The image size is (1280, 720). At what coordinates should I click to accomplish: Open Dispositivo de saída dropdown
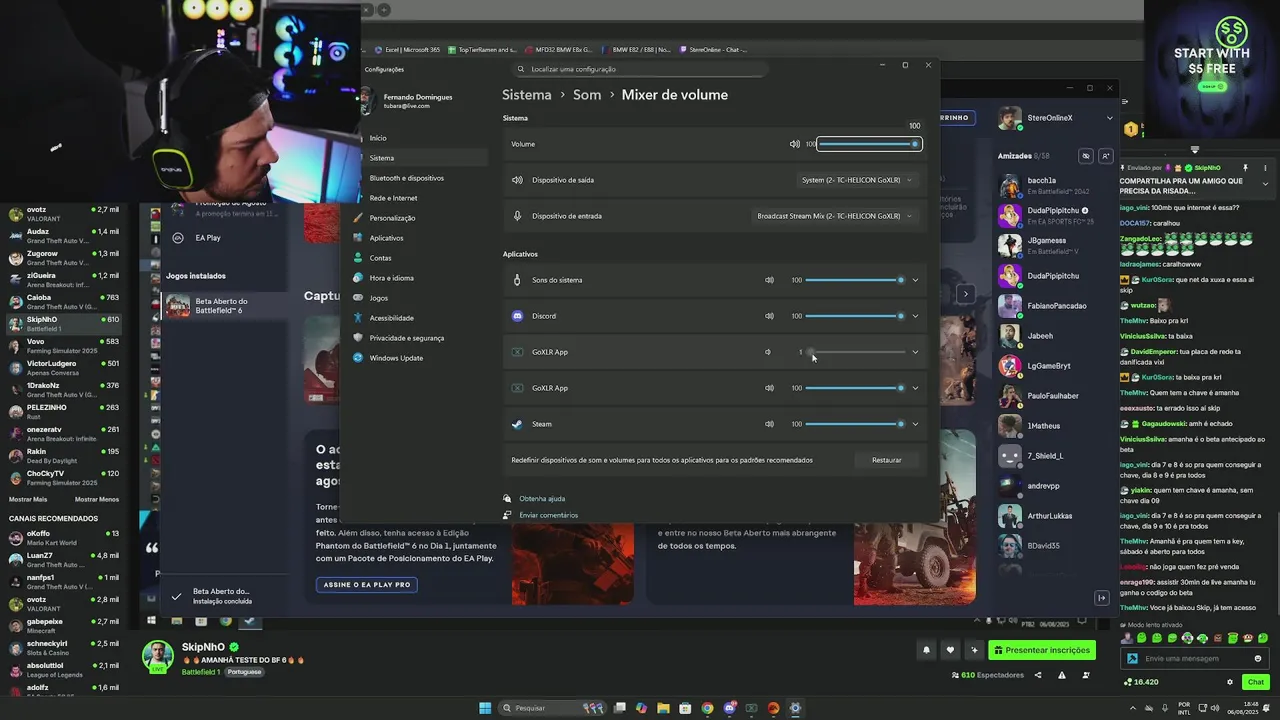[x=857, y=180]
